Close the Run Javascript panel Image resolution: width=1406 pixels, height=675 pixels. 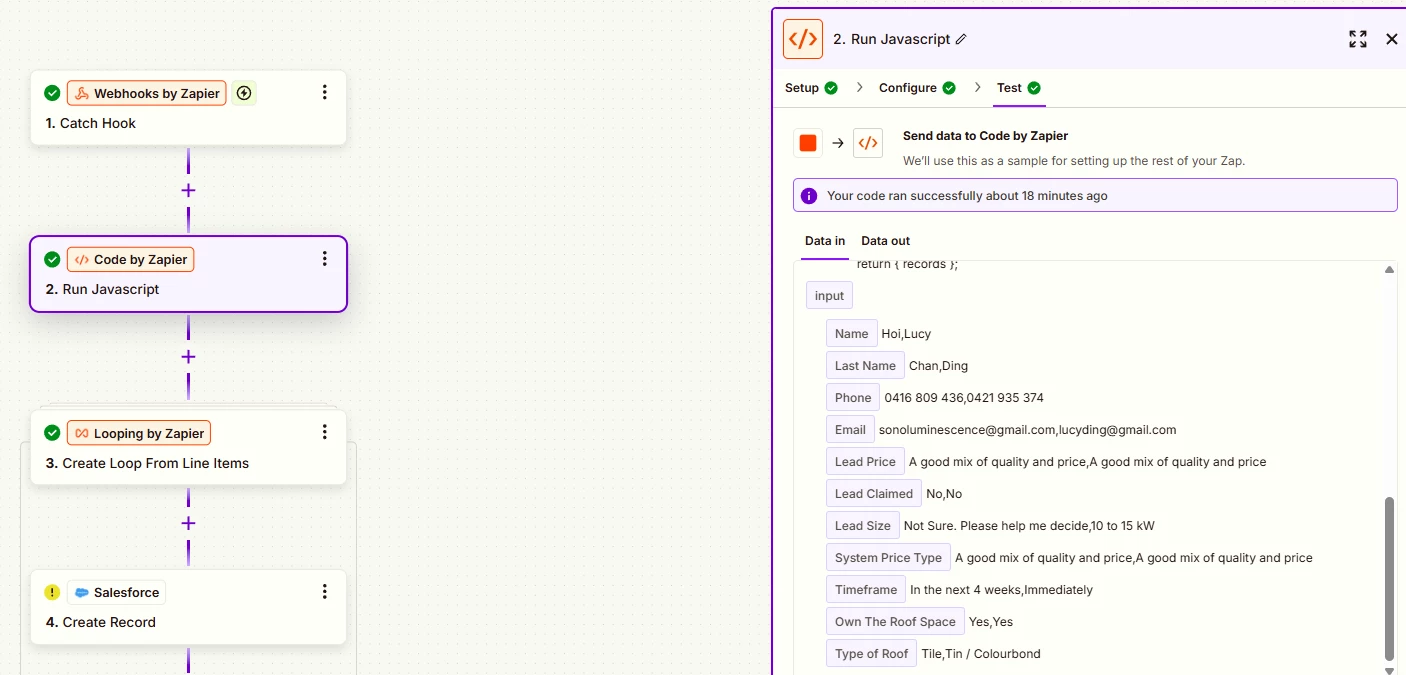point(1391,39)
